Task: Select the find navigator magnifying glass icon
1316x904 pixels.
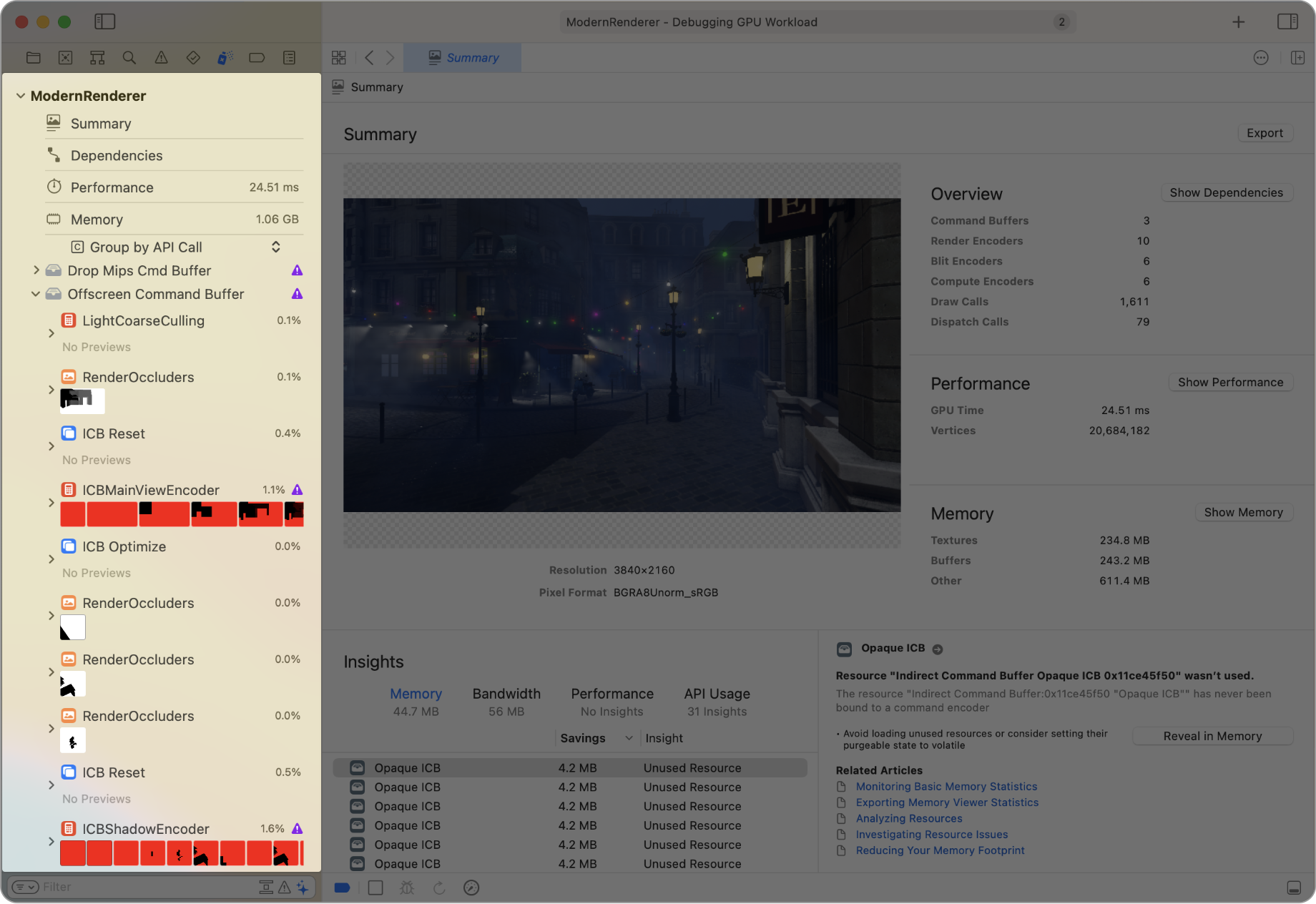Action: [x=129, y=57]
